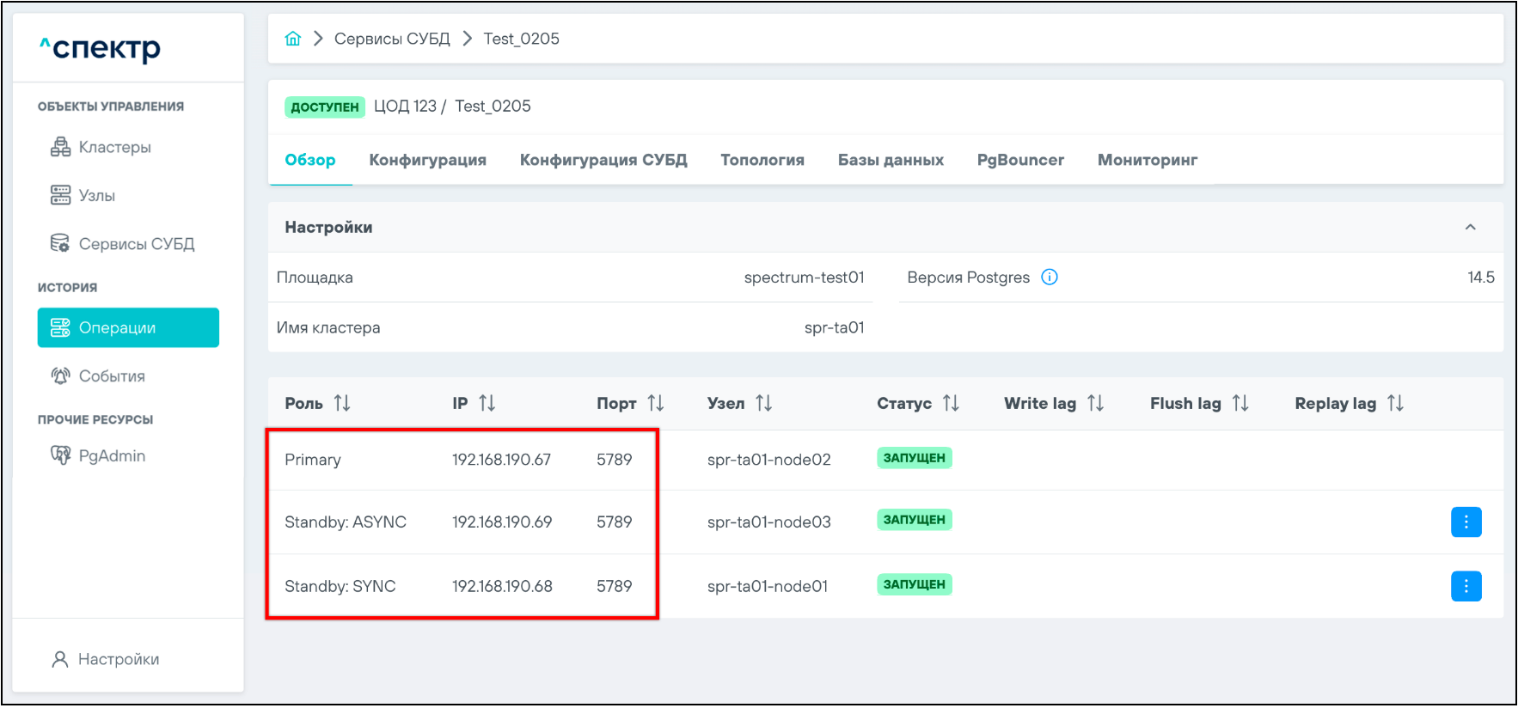
Task: Click Сервисы СУБД breadcrumb link
Action: click(392, 39)
